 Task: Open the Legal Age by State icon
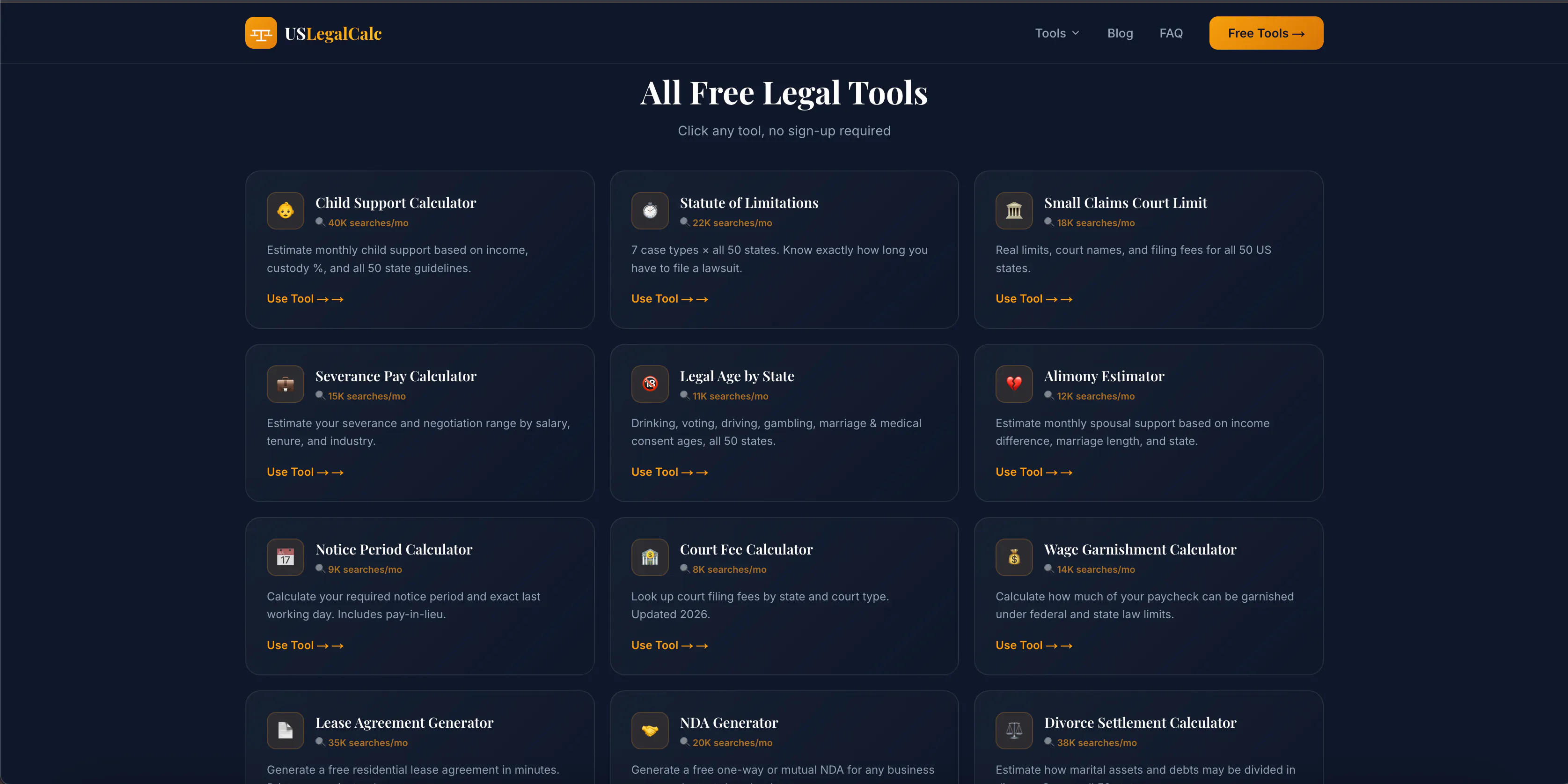tap(650, 384)
